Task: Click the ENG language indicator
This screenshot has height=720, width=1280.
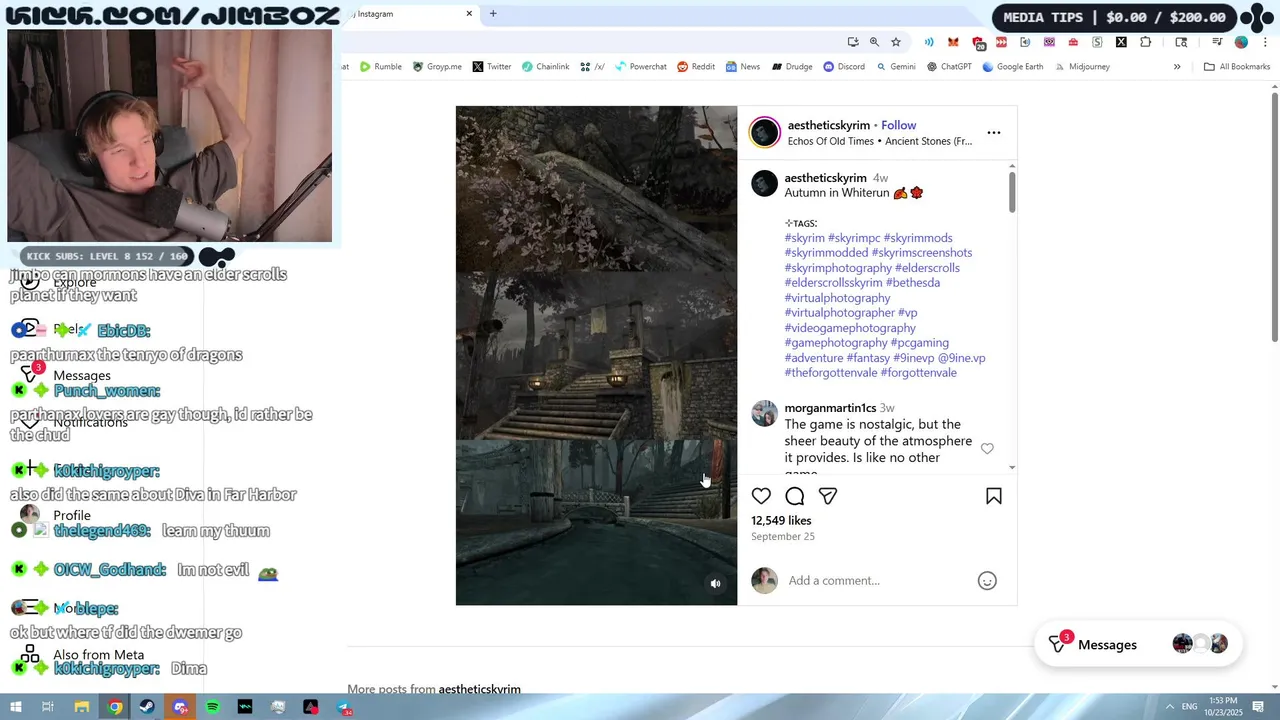Action: click(1190, 707)
